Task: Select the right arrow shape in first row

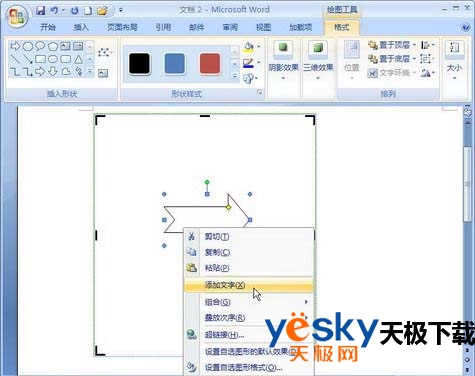Action: point(15,46)
